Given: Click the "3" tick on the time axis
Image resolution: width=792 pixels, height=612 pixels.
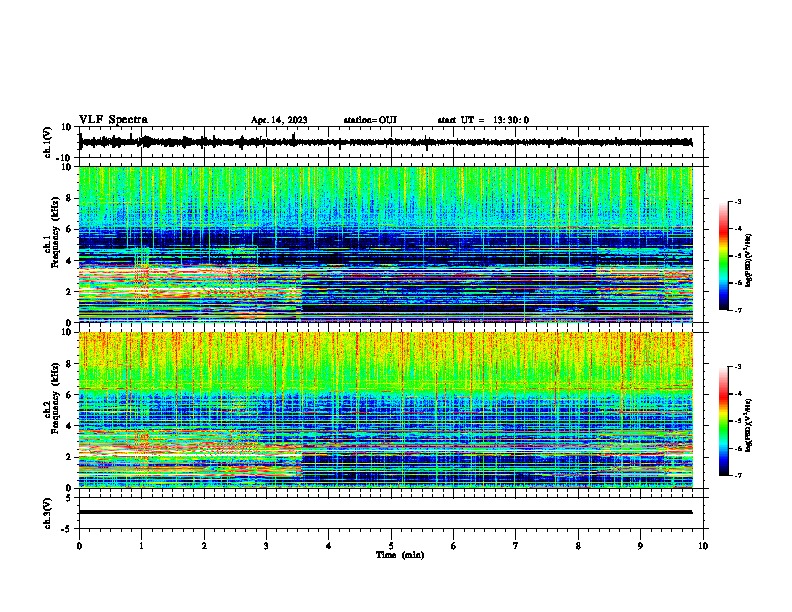Looking at the screenshot, I should (x=266, y=546).
